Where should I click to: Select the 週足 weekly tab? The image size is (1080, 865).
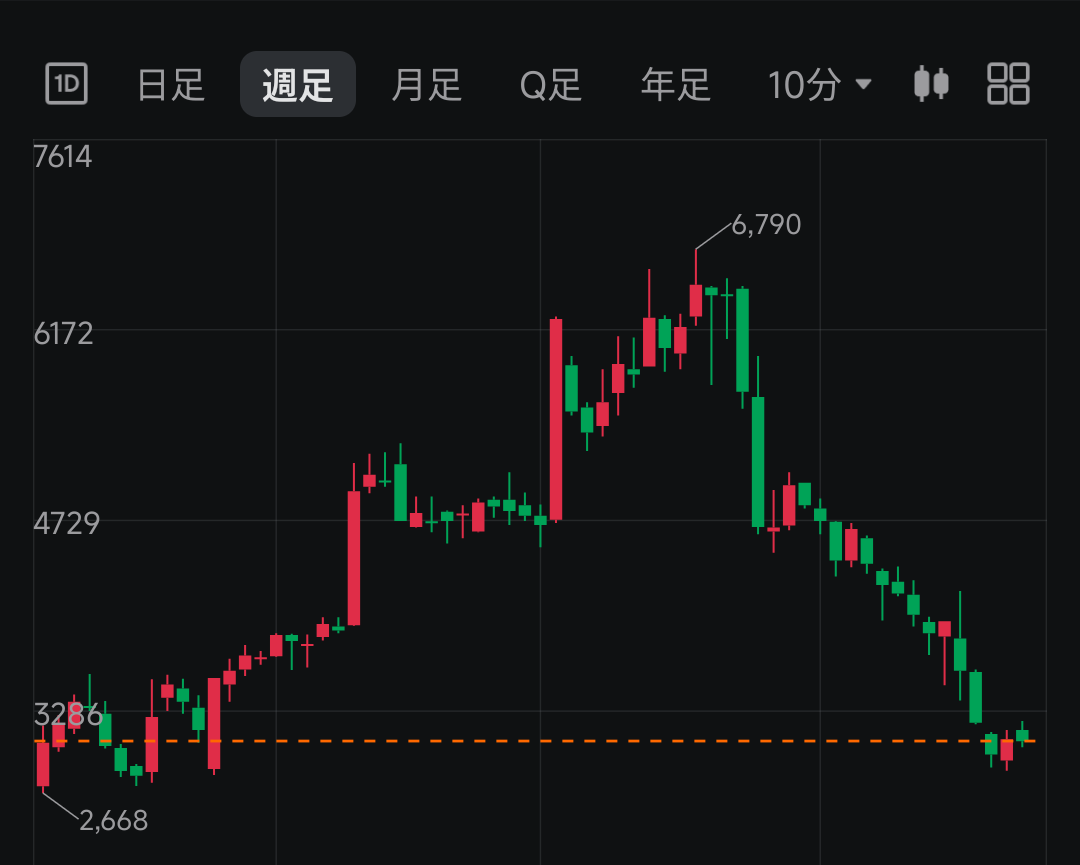pyautogui.click(x=298, y=84)
